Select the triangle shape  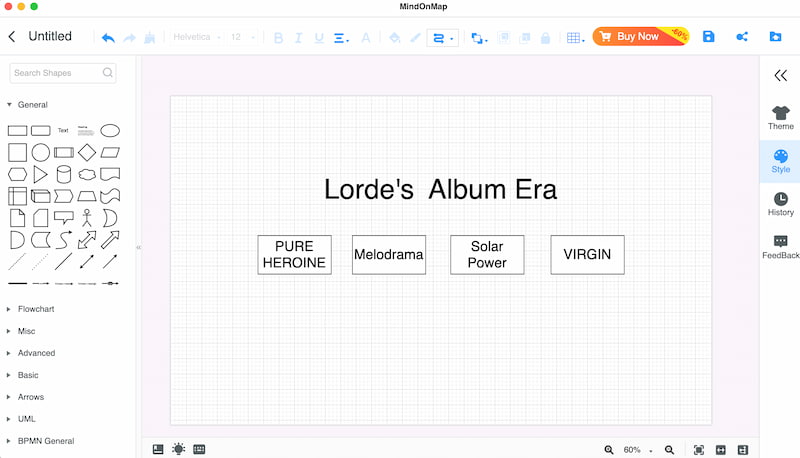(x=40, y=174)
